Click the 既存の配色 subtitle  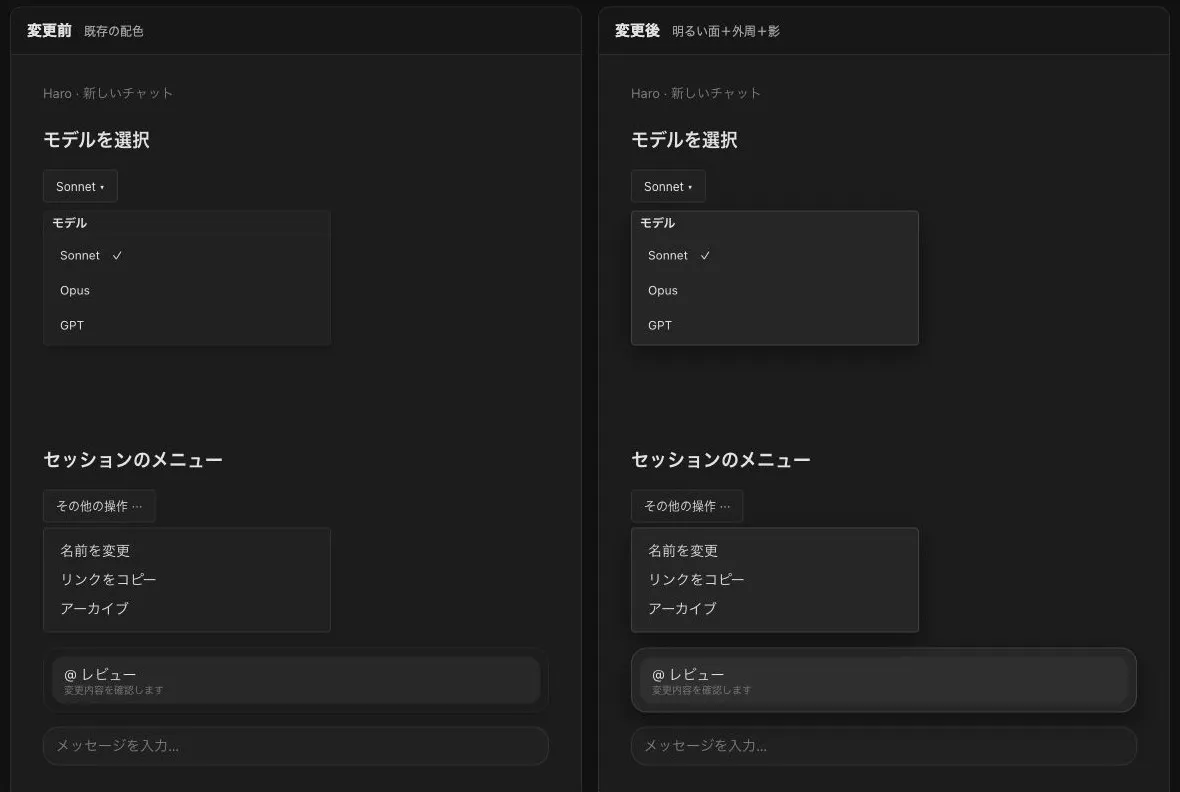point(114,32)
